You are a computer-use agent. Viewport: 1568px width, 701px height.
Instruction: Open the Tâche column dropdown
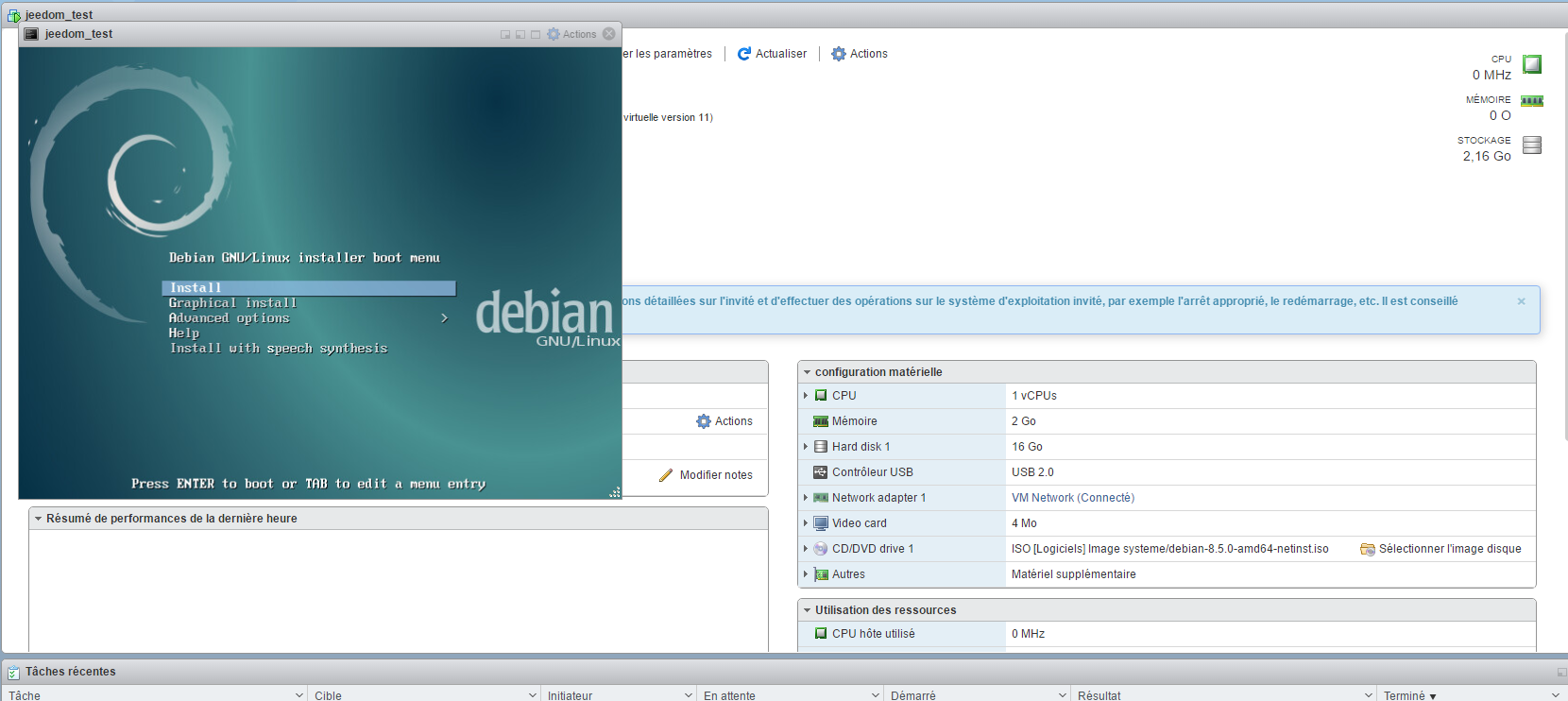(x=299, y=695)
